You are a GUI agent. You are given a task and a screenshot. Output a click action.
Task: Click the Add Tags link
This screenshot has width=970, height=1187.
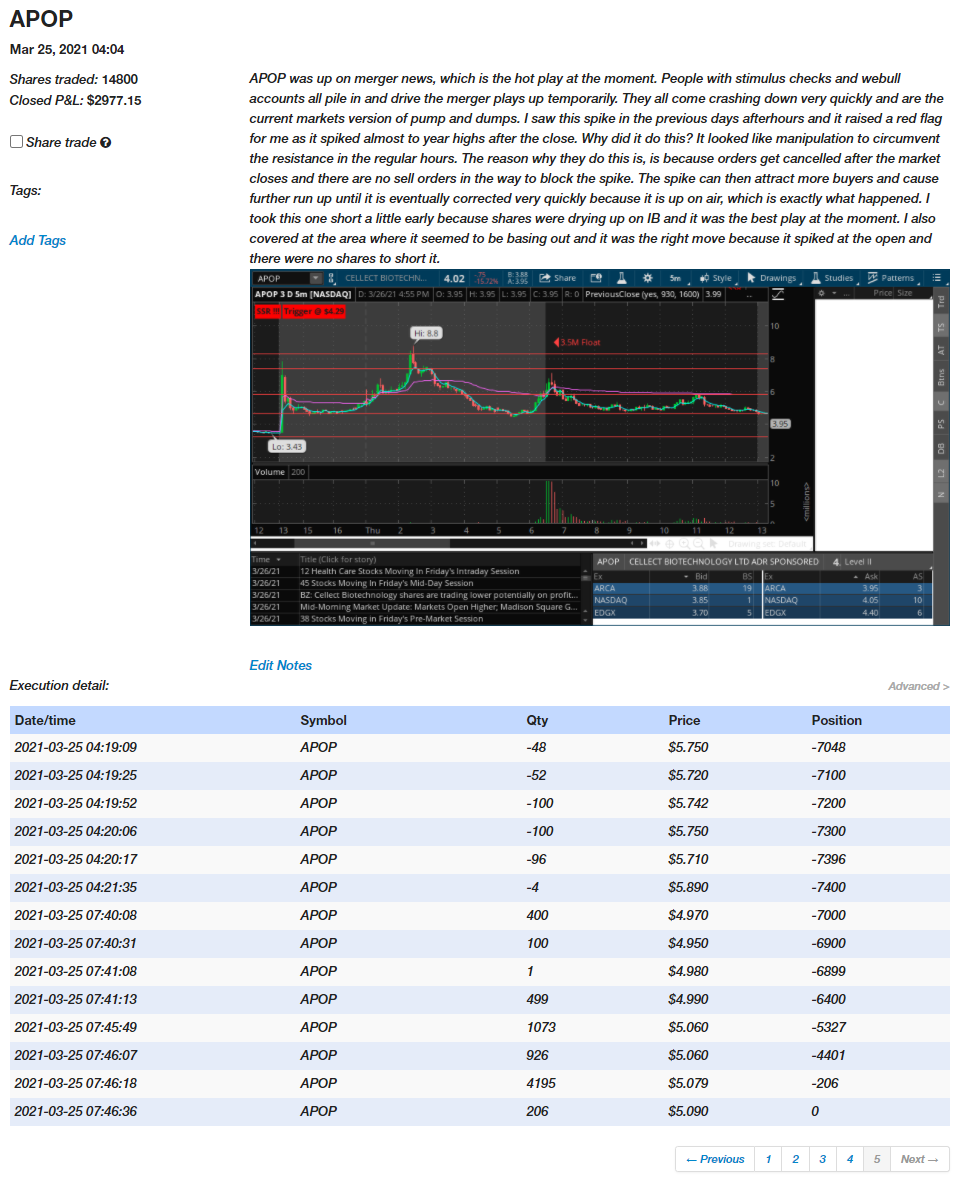pos(38,240)
